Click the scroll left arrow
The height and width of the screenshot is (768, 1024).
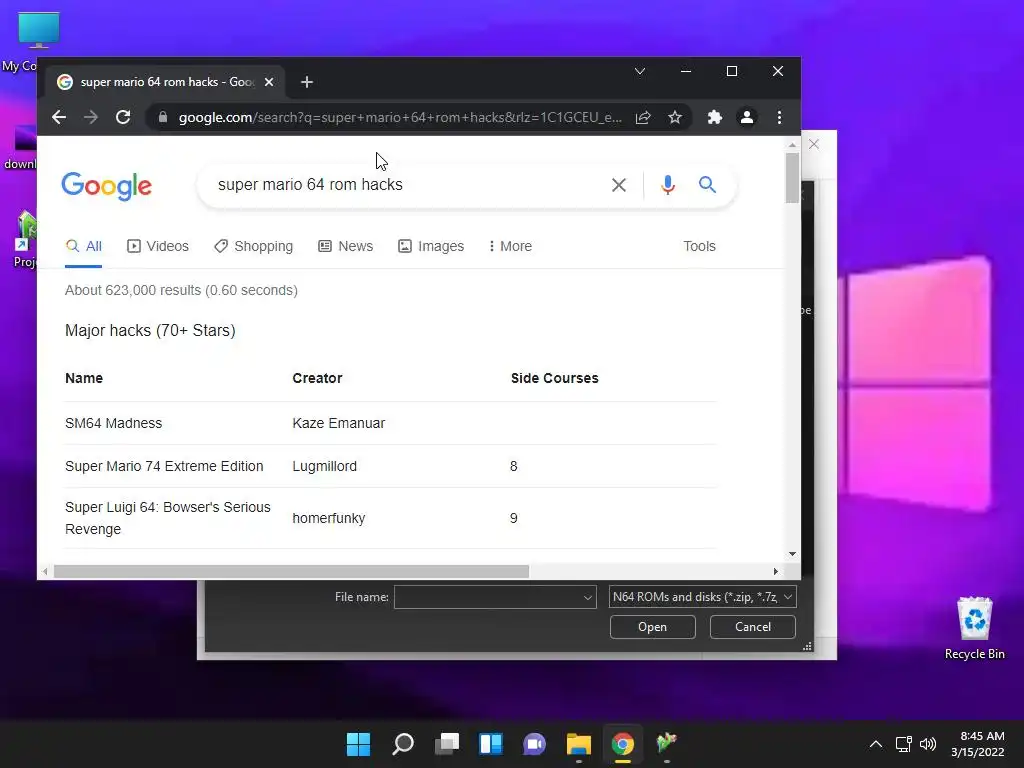point(44,571)
